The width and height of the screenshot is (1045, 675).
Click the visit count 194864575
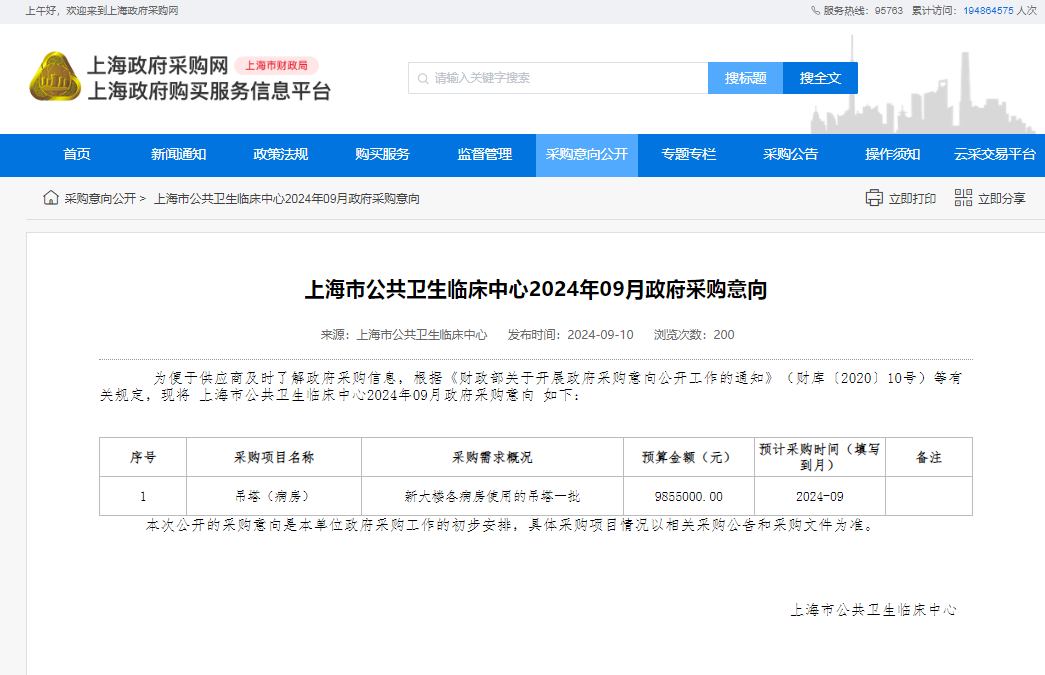tap(988, 11)
